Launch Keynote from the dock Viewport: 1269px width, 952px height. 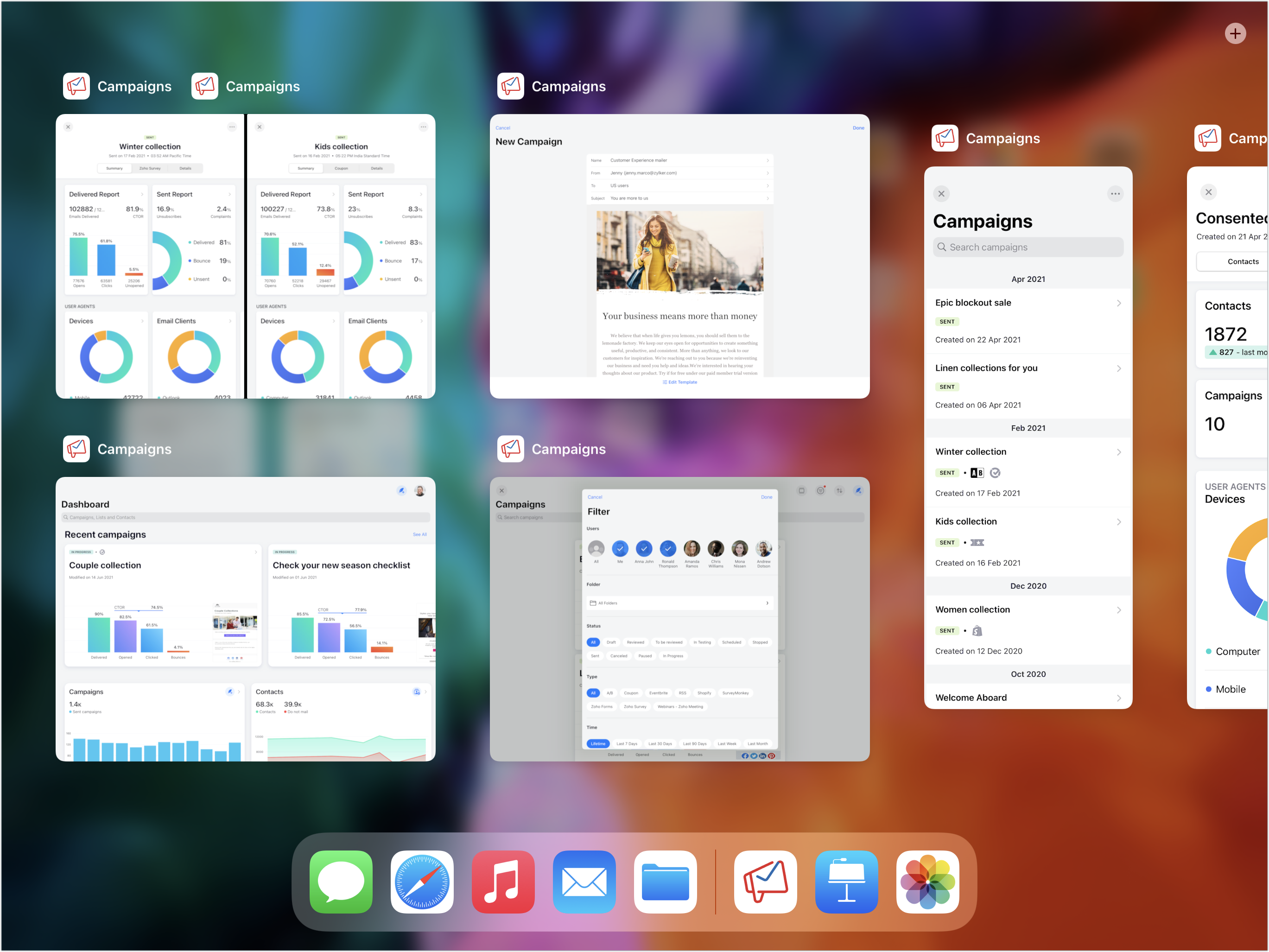click(846, 882)
